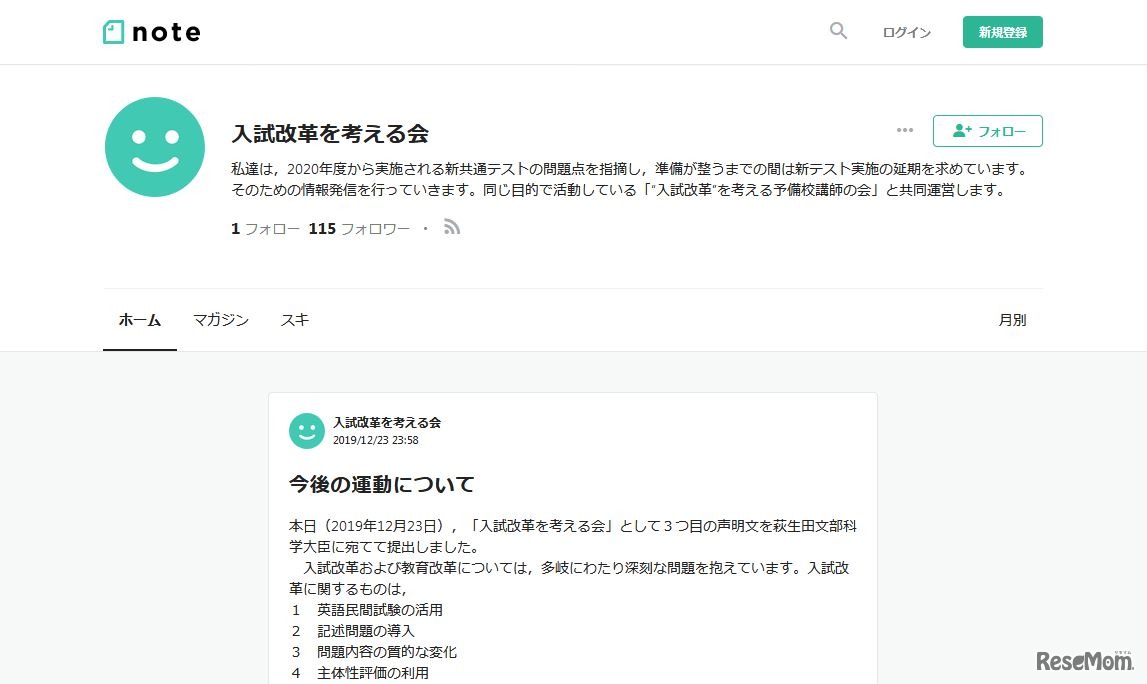This screenshot has height=684, width=1147.
Task: Open author name 入試改革を考える会 in post
Action: 387,422
